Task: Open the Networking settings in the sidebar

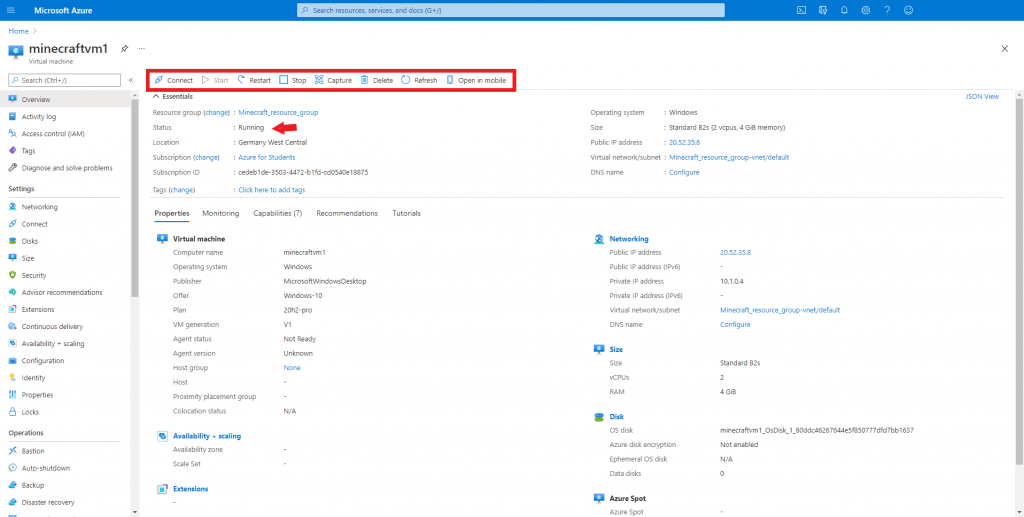Action: pyautogui.click(x=39, y=207)
